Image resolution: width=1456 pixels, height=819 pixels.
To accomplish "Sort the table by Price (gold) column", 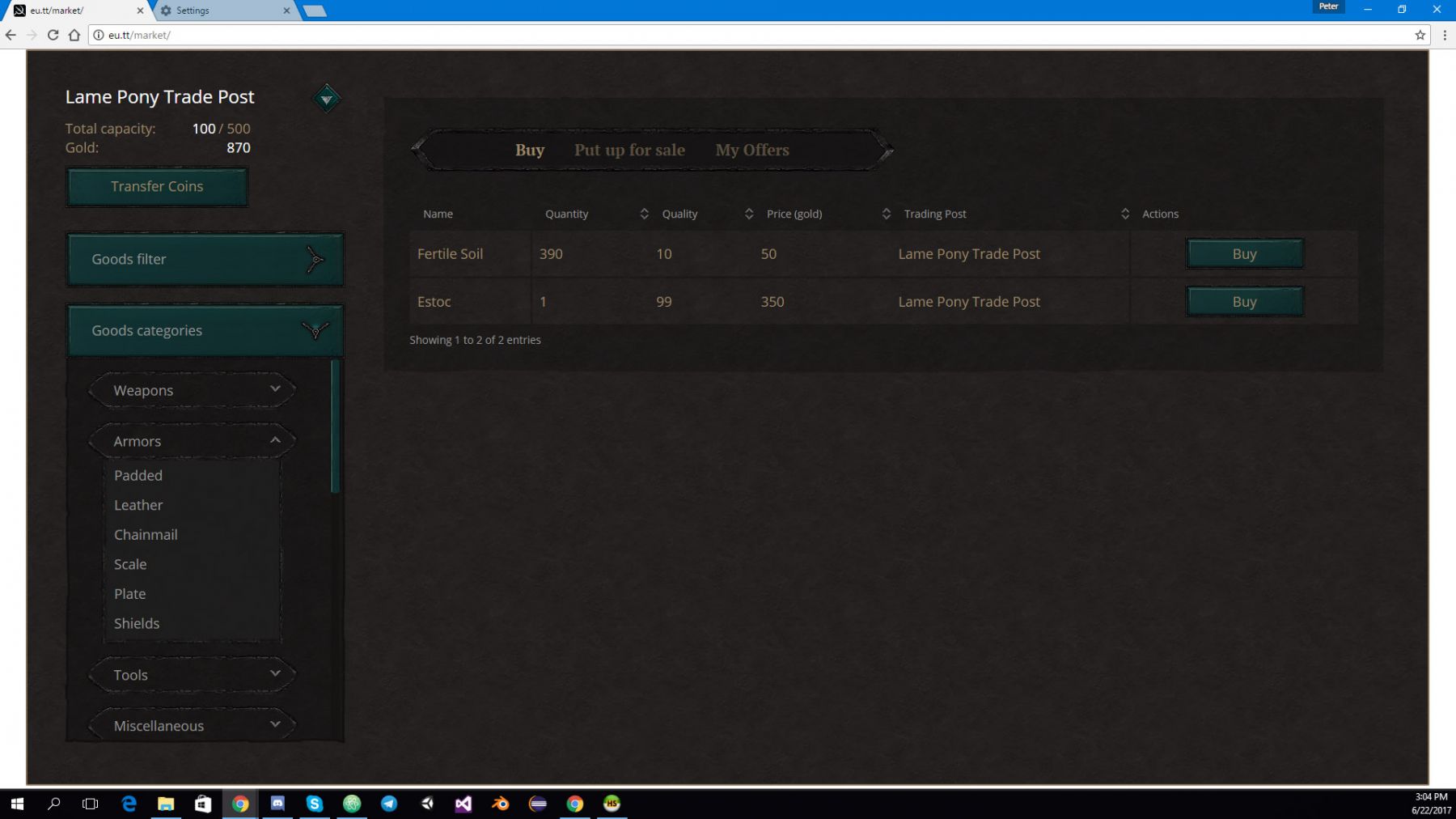I will point(886,214).
